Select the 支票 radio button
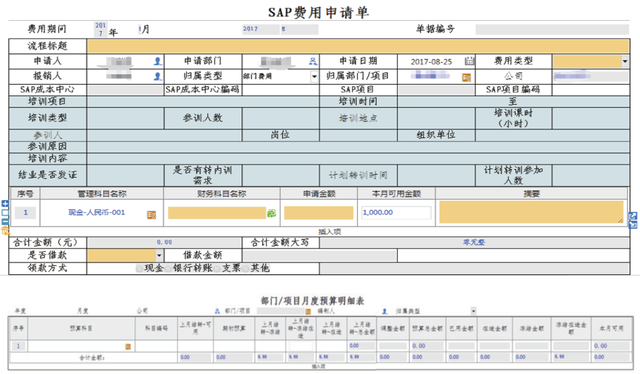Screen dimensions: 640x374 click(x=217, y=269)
